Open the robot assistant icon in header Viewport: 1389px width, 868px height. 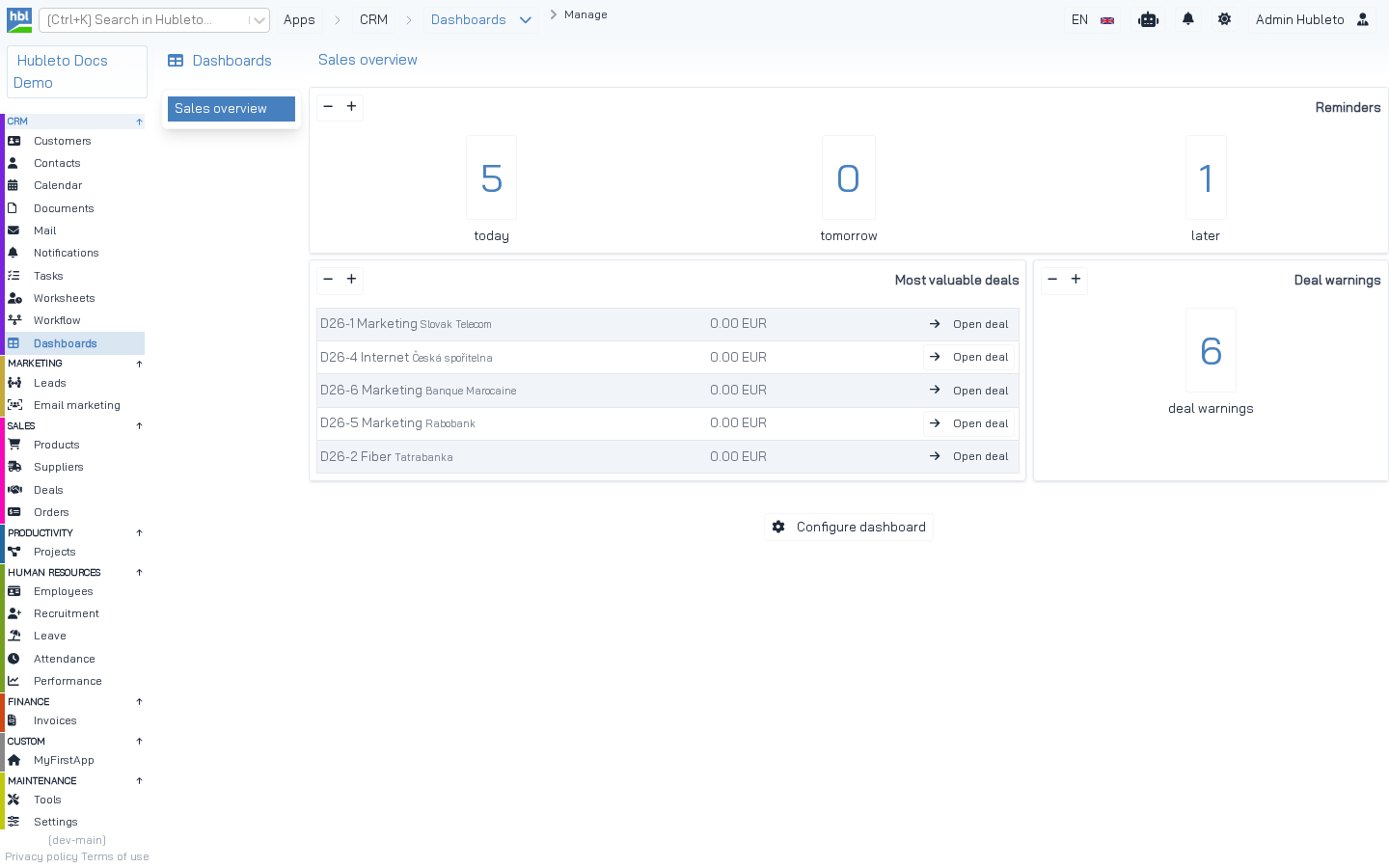(1148, 19)
